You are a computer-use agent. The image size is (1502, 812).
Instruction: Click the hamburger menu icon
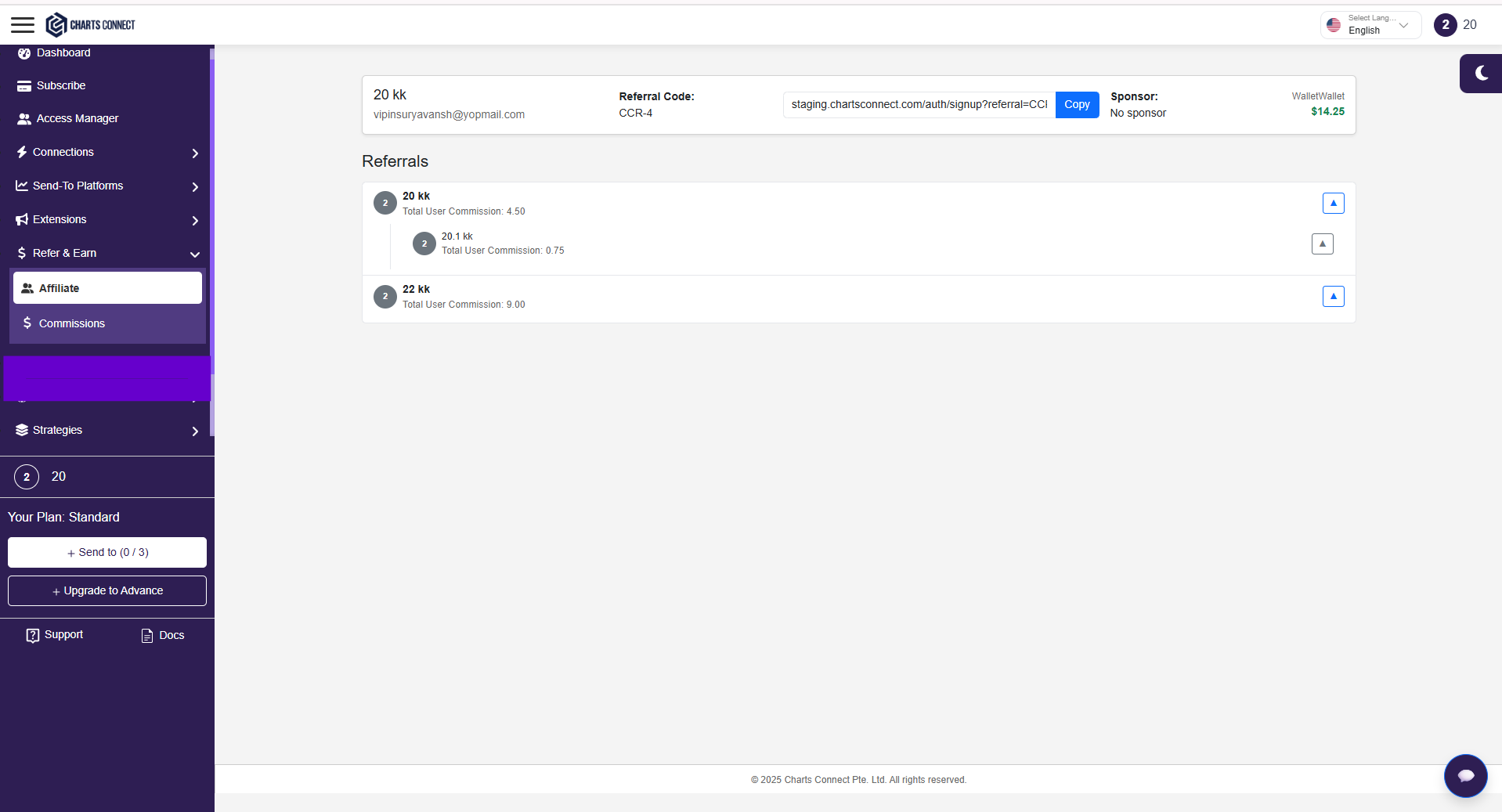point(23,25)
